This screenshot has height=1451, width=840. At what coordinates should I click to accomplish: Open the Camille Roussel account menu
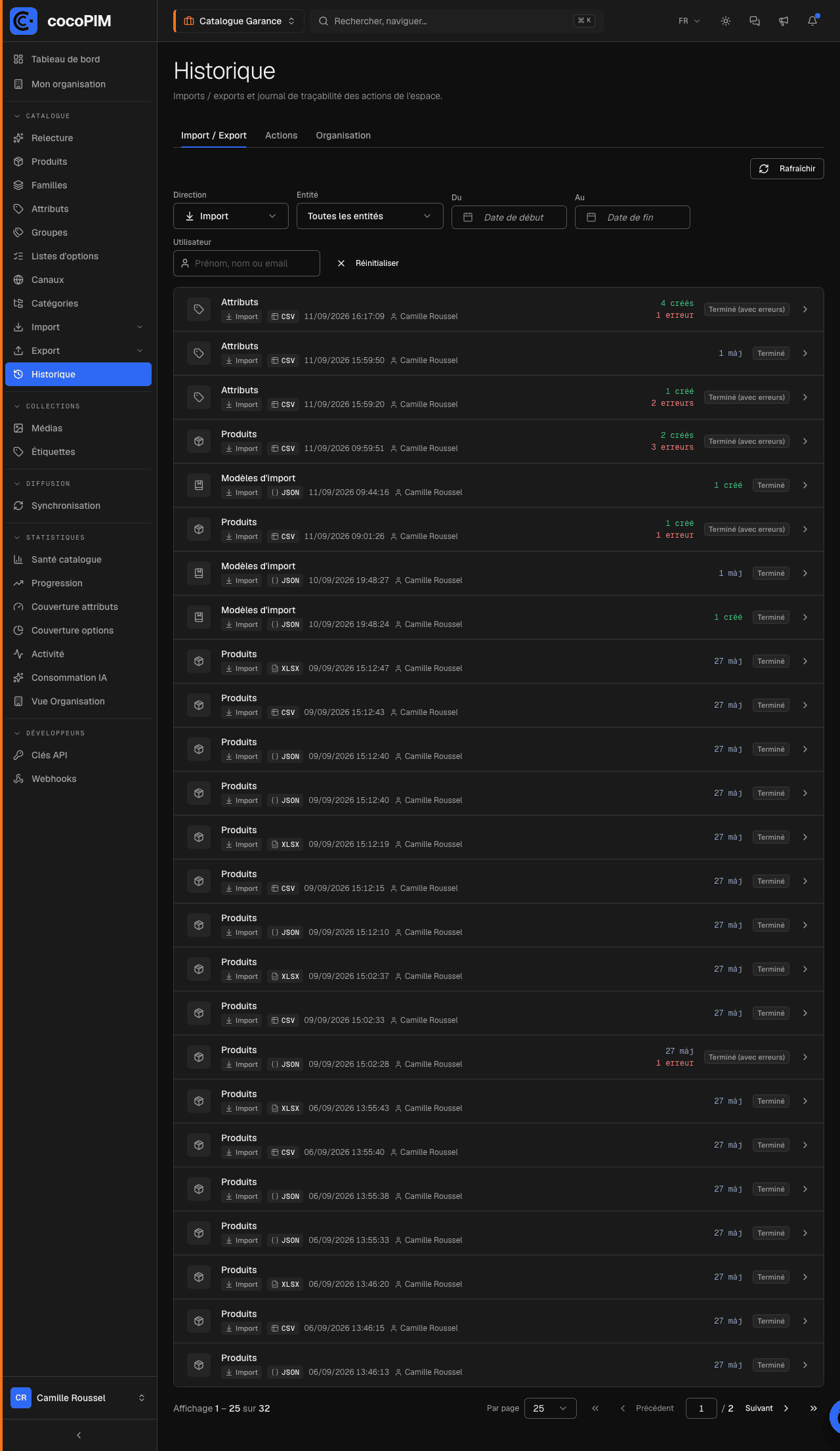coord(78,1398)
